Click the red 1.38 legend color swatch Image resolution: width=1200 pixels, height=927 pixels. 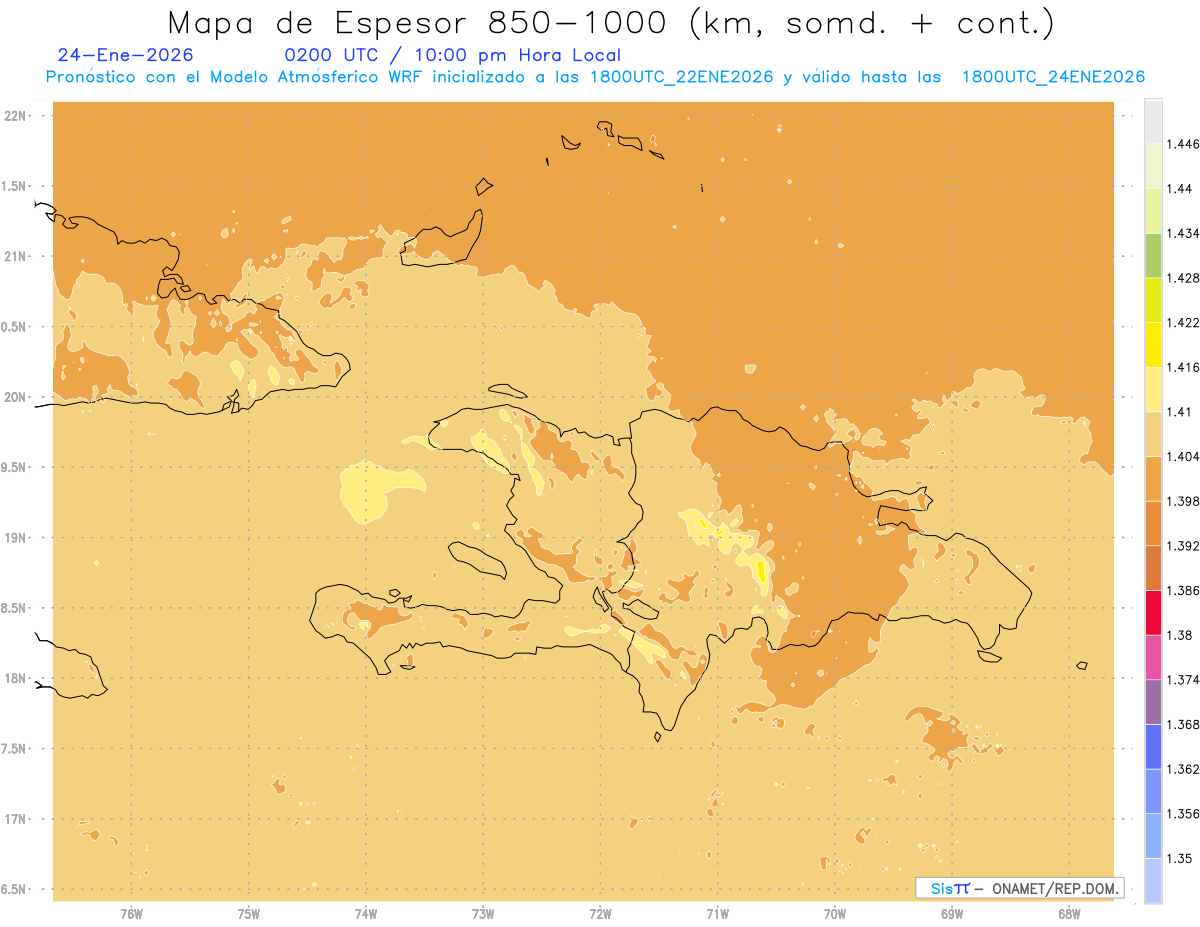tap(1153, 612)
